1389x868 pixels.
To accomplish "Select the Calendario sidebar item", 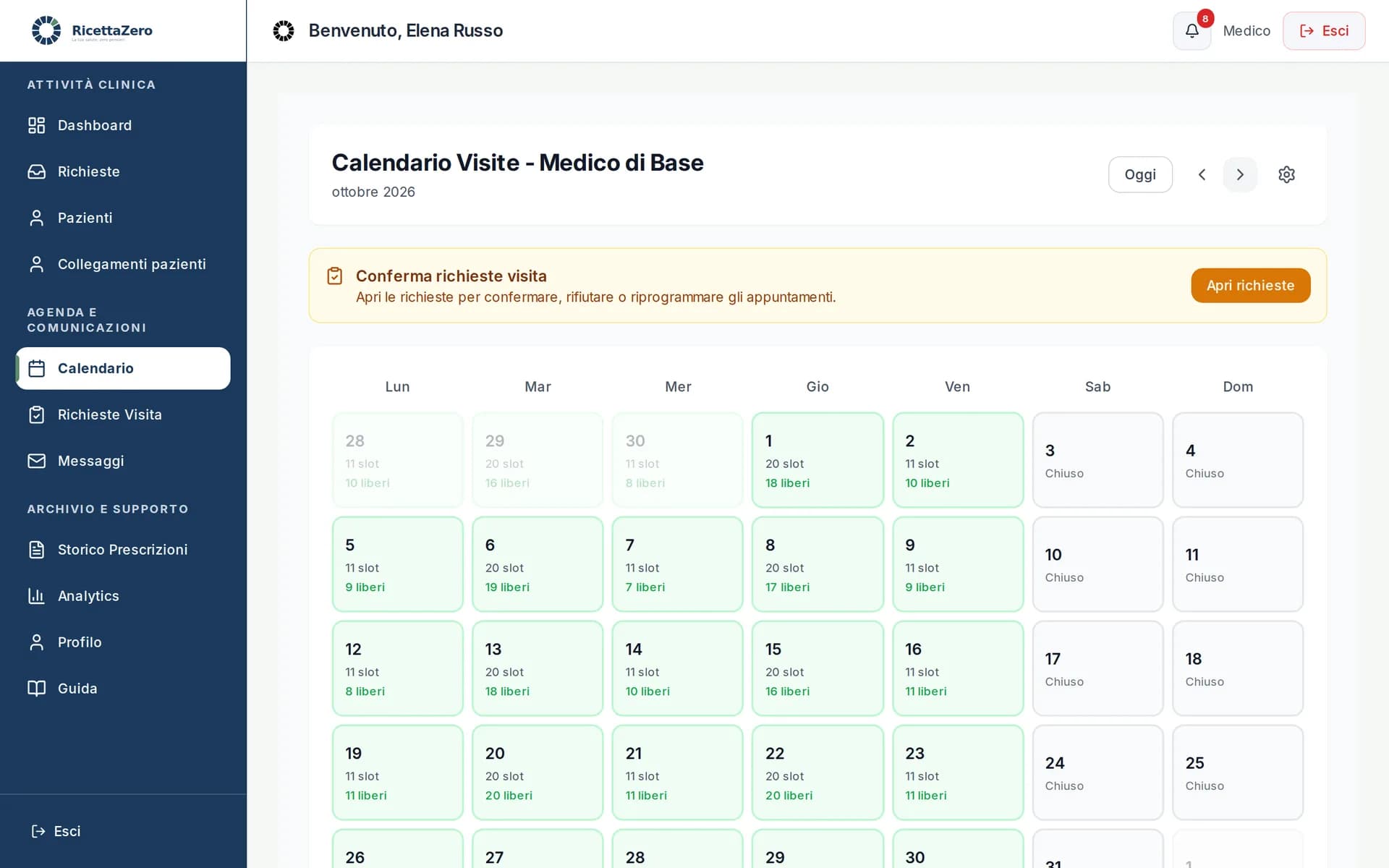I will click(123, 368).
